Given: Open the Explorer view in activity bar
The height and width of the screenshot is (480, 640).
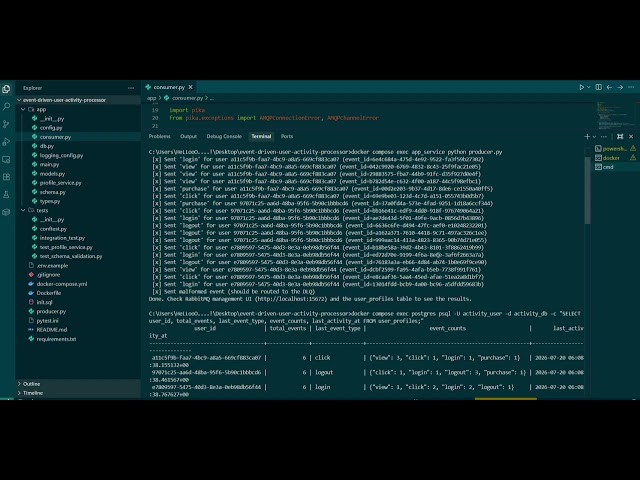Looking at the screenshot, I should (6, 89).
